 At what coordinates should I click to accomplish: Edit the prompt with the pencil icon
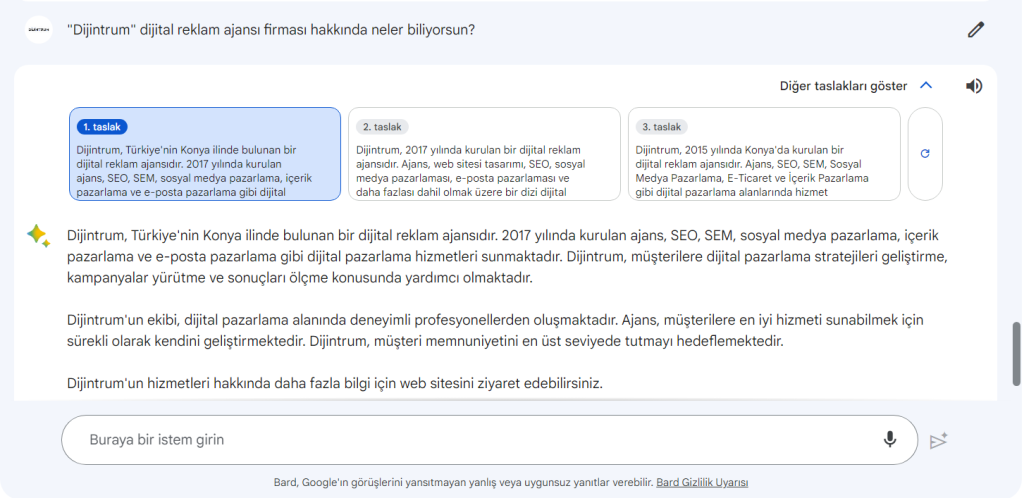point(976,29)
